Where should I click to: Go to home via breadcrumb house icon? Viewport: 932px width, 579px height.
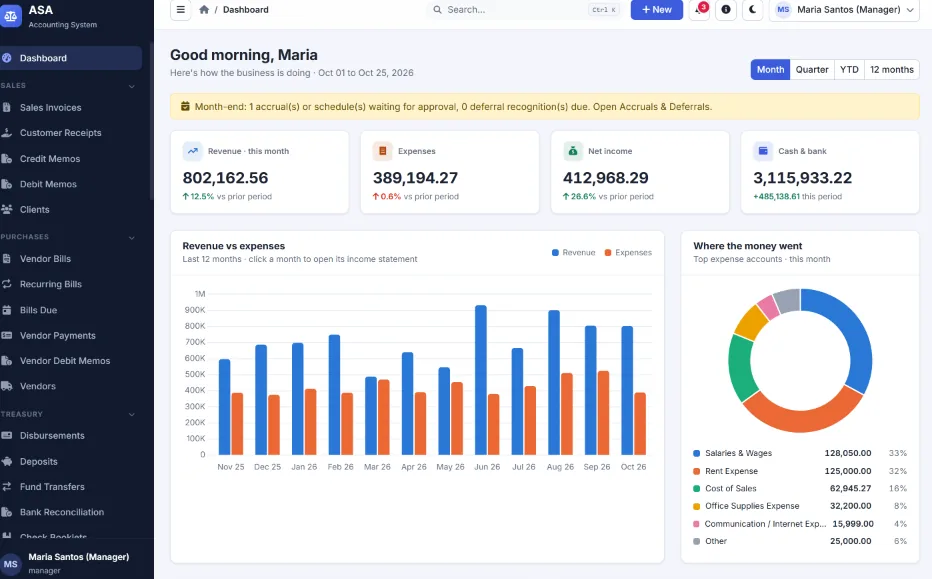click(204, 10)
